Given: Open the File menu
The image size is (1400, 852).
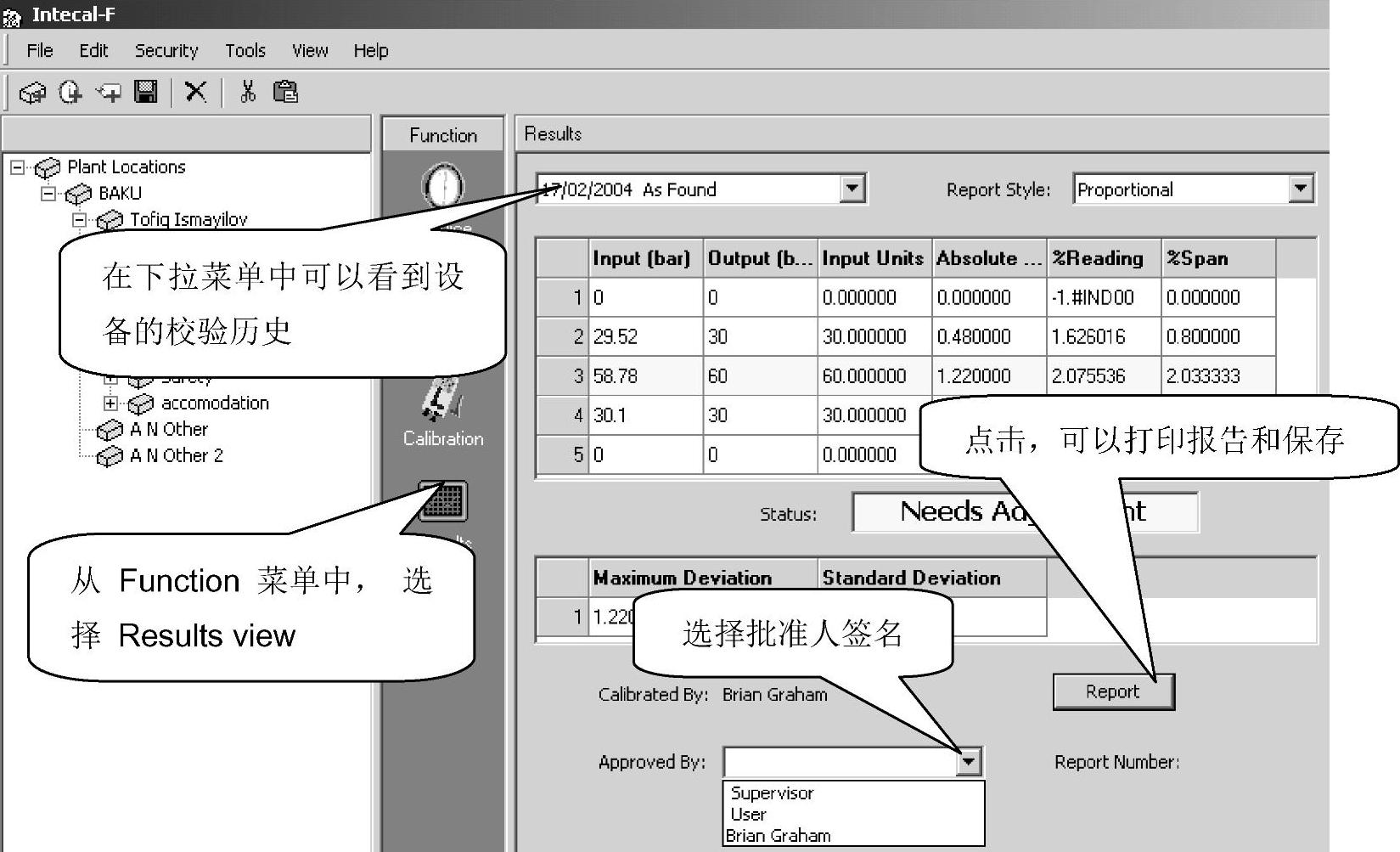Looking at the screenshot, I should [x=40, y=50].
